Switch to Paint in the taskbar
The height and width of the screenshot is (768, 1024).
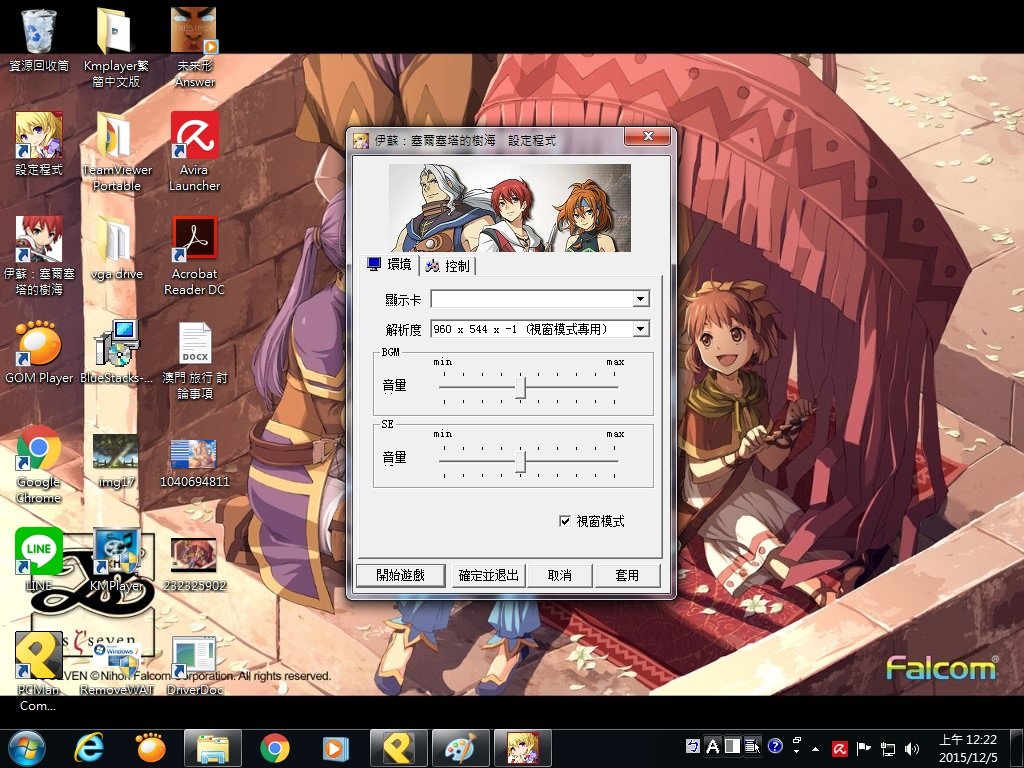[x=460, y=748]
